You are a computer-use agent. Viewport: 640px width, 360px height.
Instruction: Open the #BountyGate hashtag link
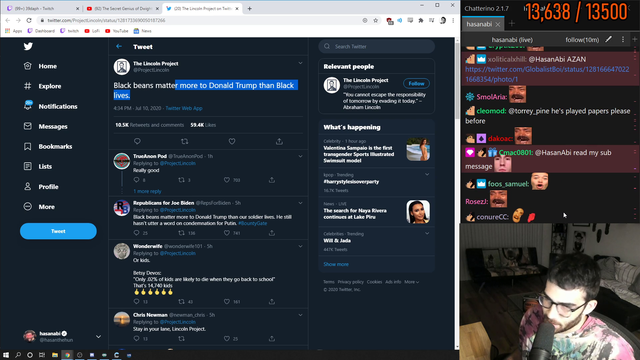pyautogui.click(x=252, y=223)
